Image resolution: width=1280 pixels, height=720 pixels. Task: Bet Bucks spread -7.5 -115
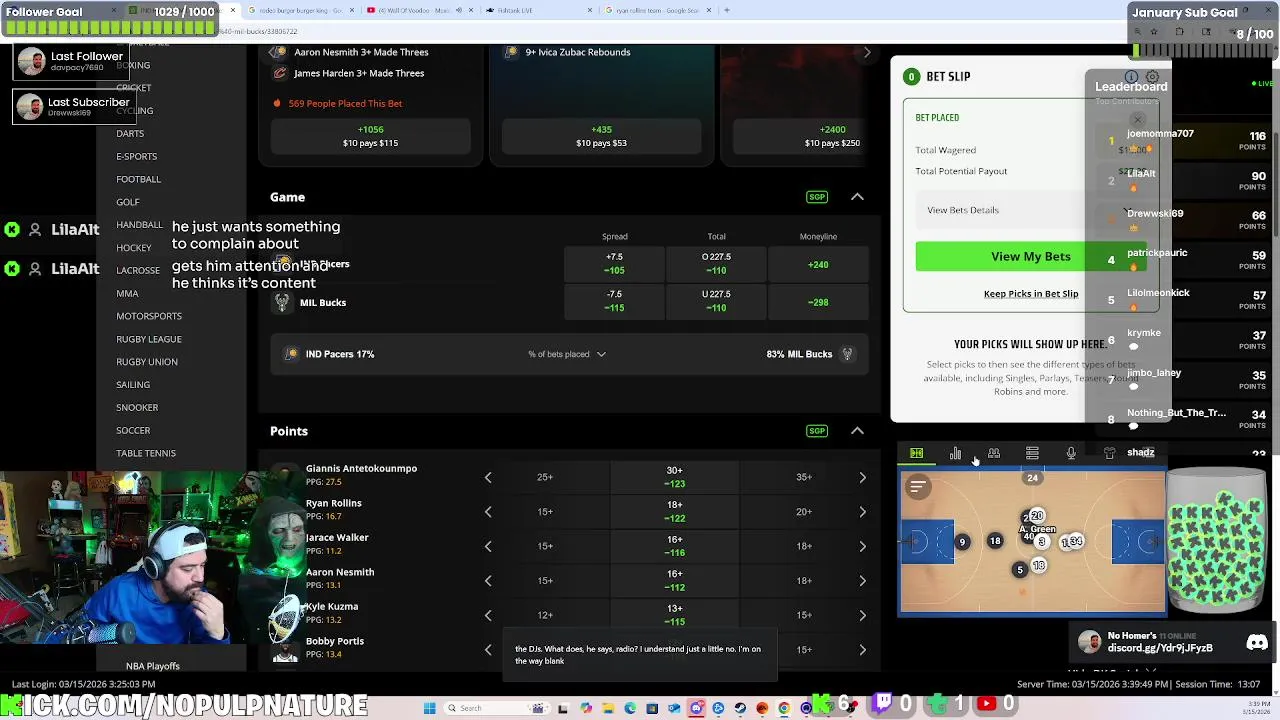(x=615, y=301)
